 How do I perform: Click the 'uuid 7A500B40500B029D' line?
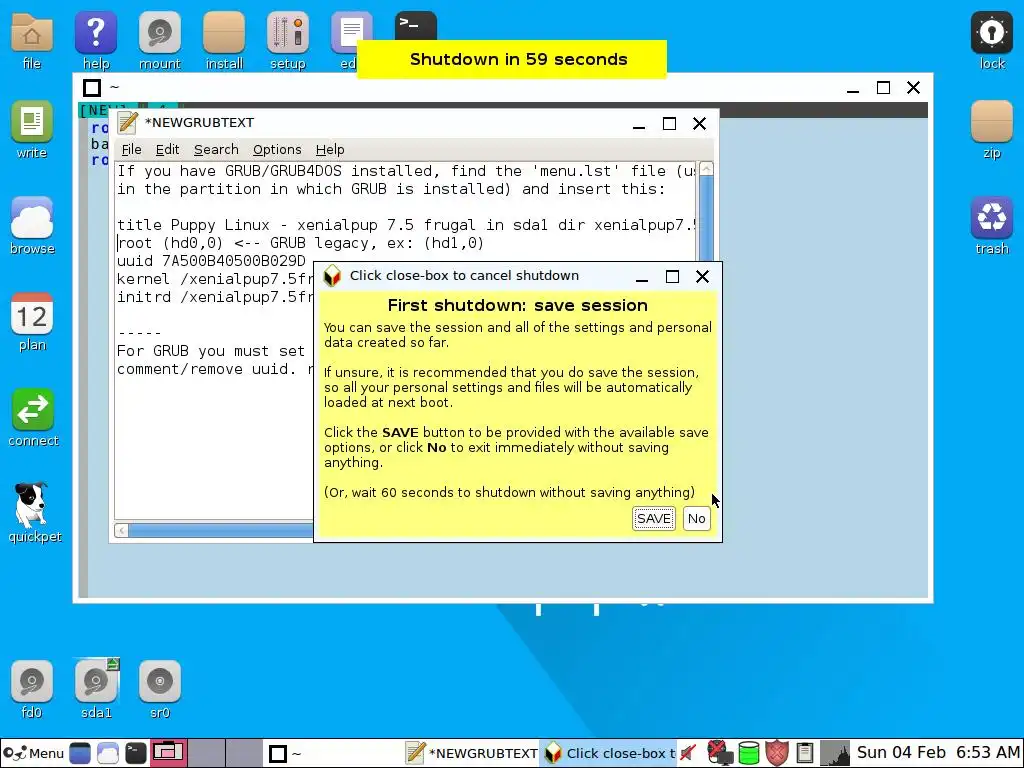click(x=211, y=261)
